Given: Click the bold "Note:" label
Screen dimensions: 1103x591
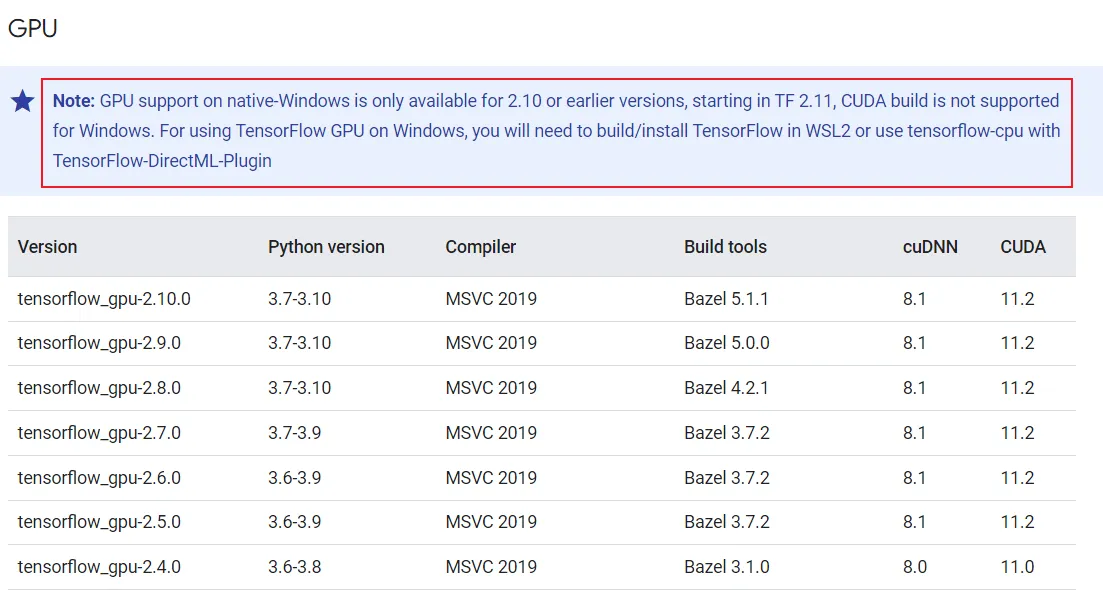Looking at the screenshot, I should [73, 101].
